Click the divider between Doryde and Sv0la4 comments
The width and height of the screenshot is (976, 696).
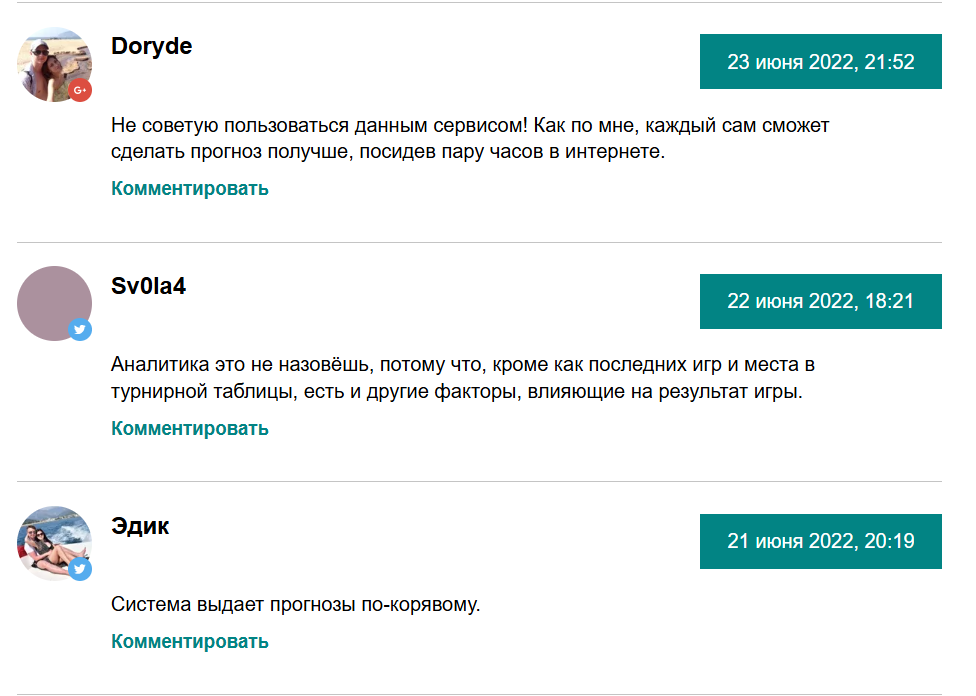click(x=480, y=242)
